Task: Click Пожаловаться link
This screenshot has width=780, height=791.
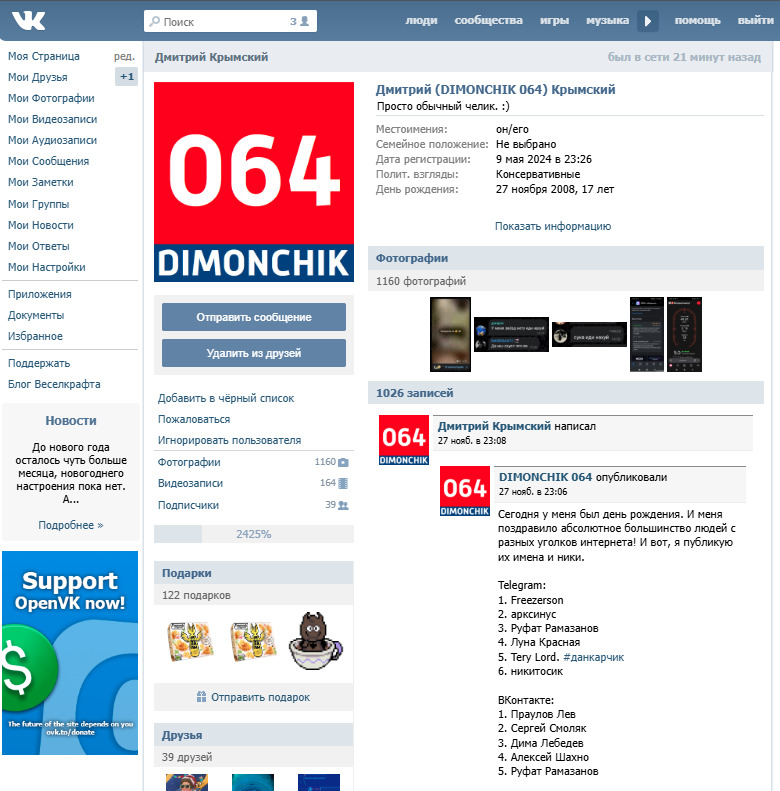Action: point(194,419)
